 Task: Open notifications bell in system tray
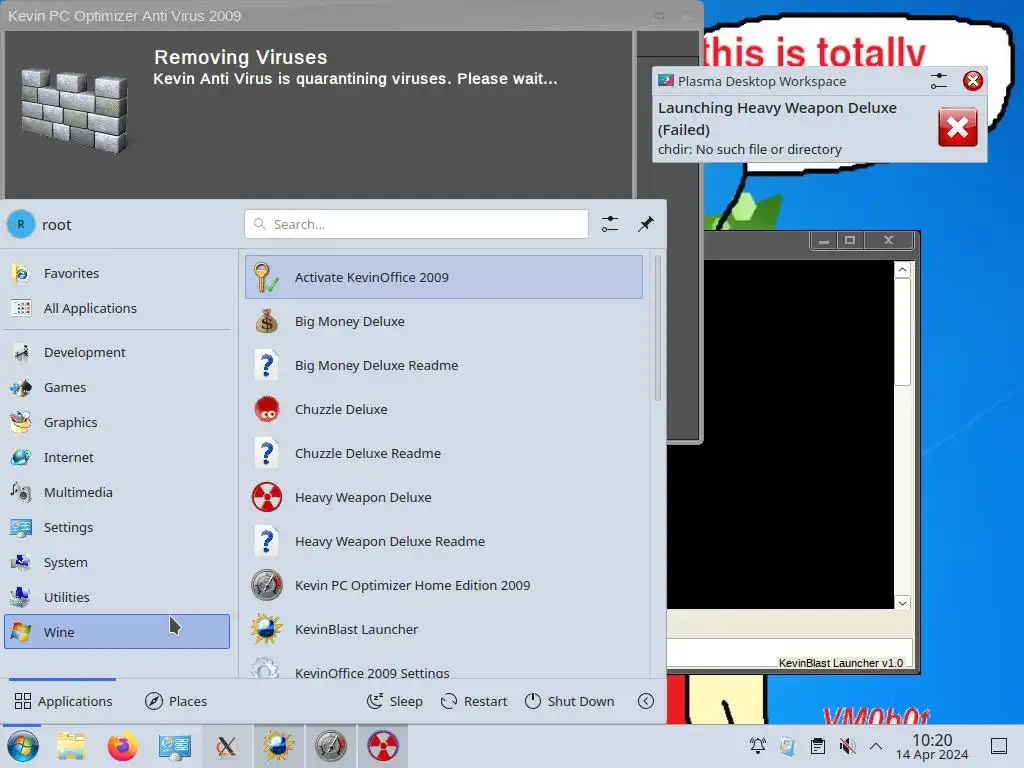click(758, 746)
